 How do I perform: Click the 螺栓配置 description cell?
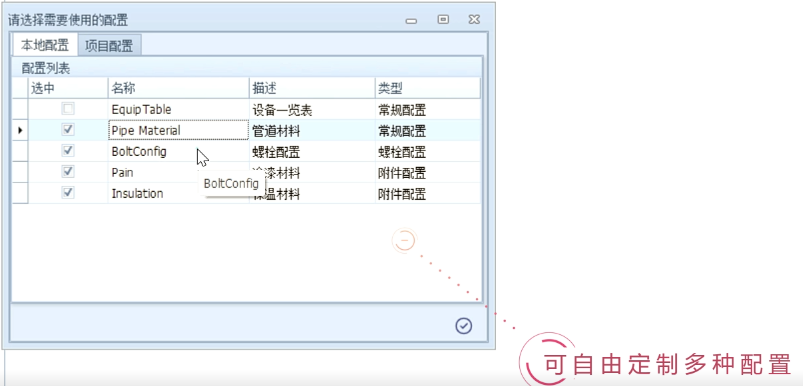(312, 152)
